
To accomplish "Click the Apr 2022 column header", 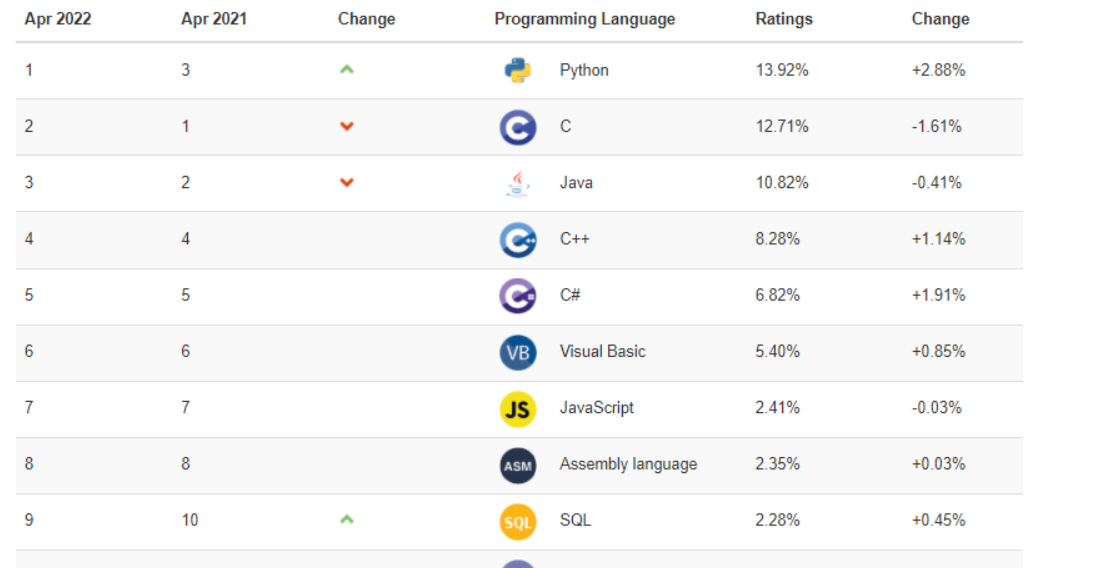I will 58,19.
